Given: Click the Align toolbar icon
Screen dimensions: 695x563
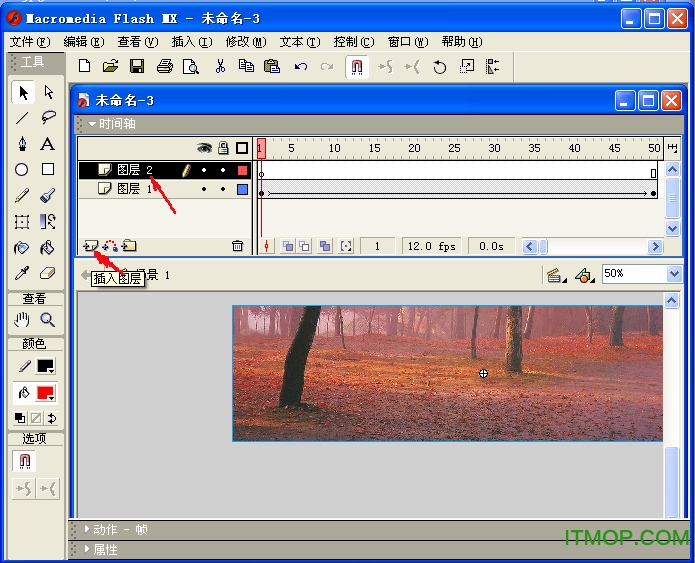Looking at the screenshot, I should (x=492, y=66).
